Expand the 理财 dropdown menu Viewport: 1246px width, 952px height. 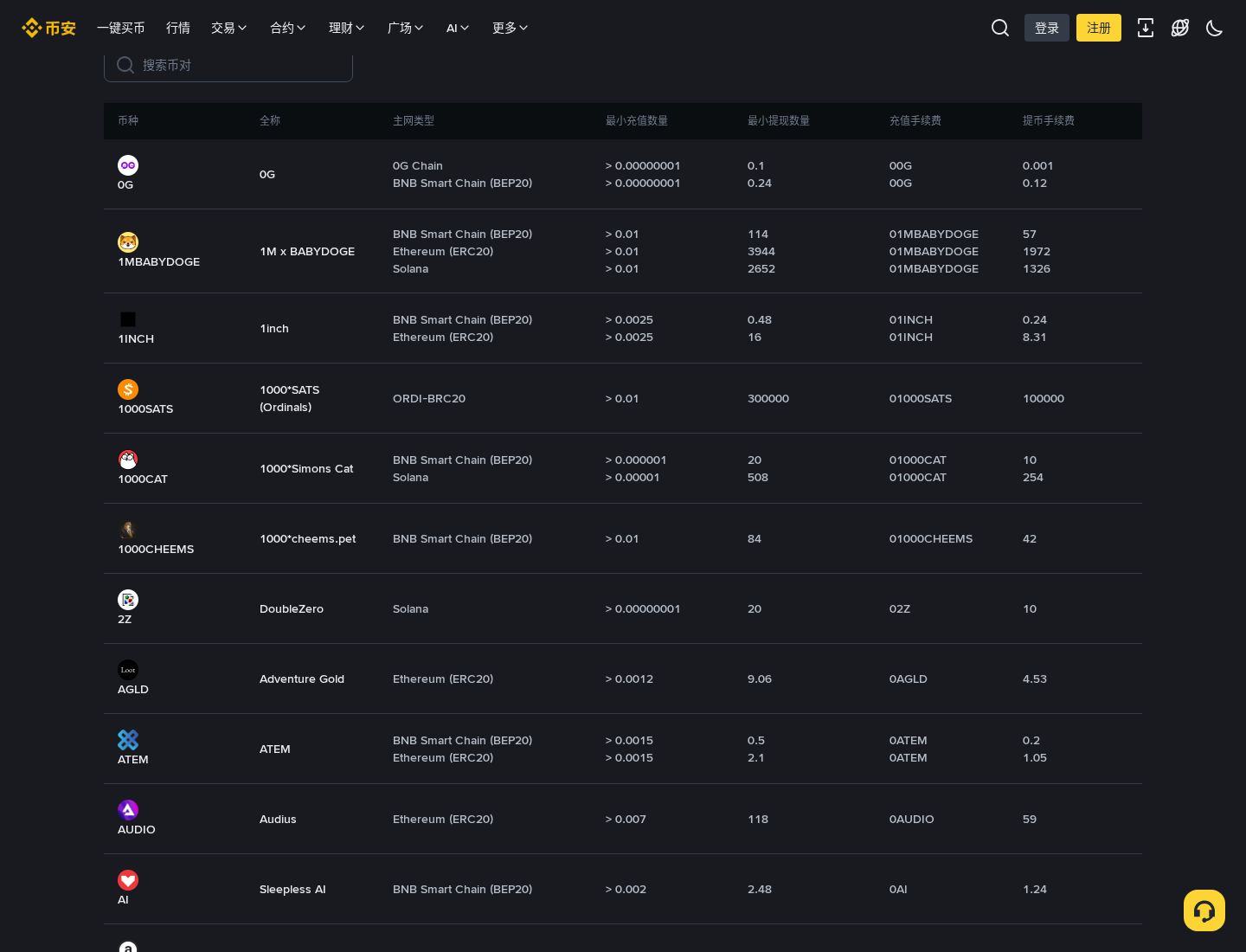(347, 28)
